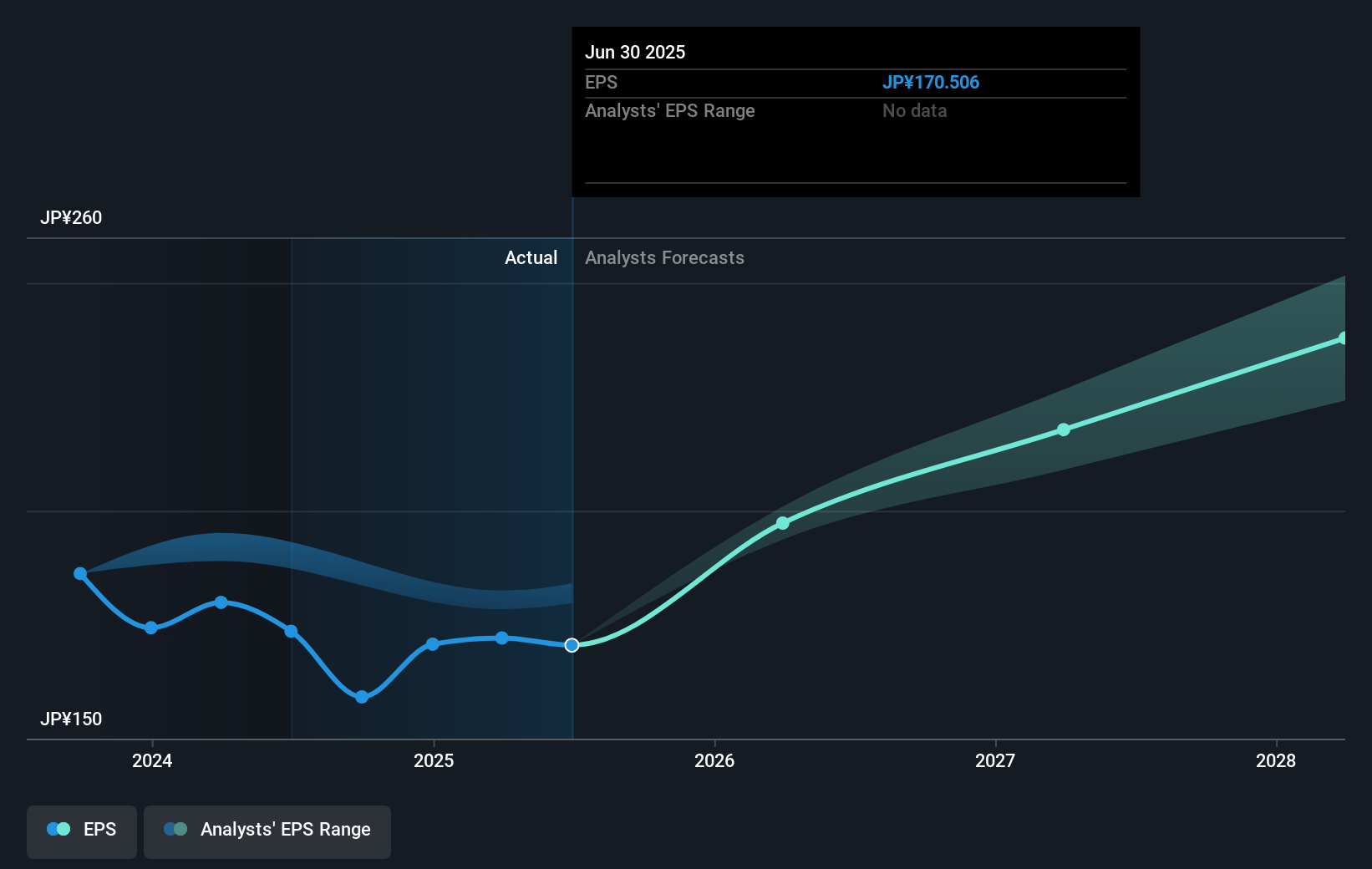Select the highlighted Jun 2025 data point
This screenshot has height=869, width=1372.
click(x=572, y=644)
